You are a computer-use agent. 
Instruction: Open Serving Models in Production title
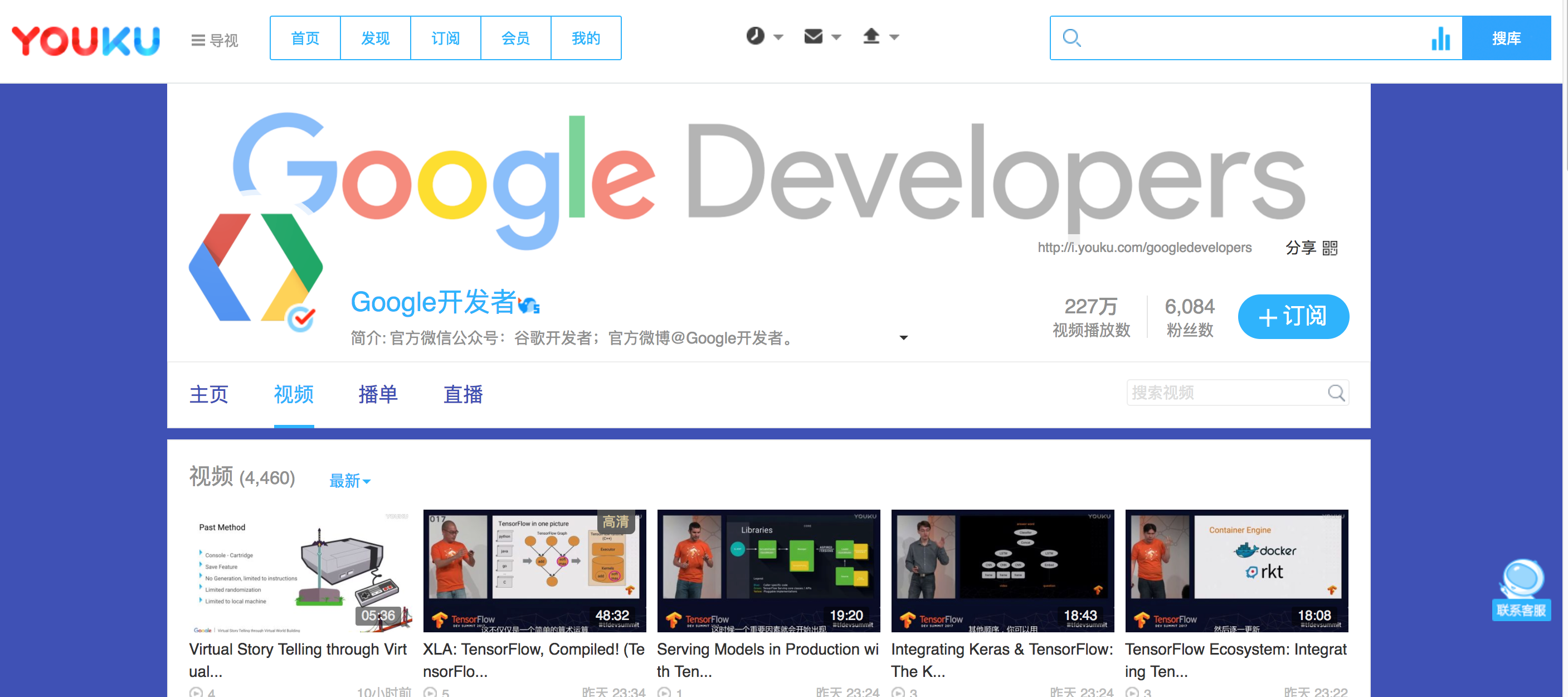[768, 660]
